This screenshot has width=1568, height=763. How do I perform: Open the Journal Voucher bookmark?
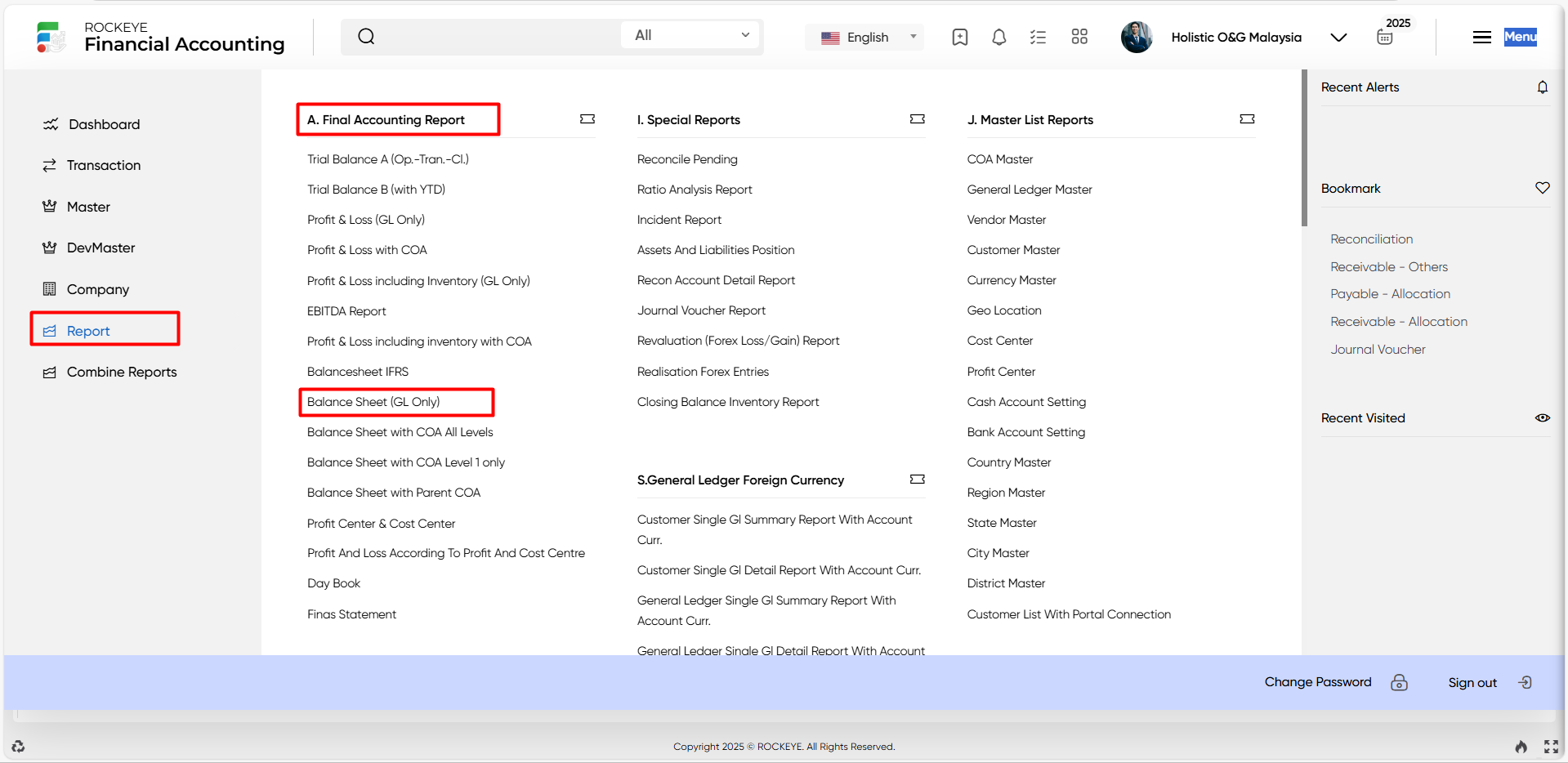(x=1378, y=350)
